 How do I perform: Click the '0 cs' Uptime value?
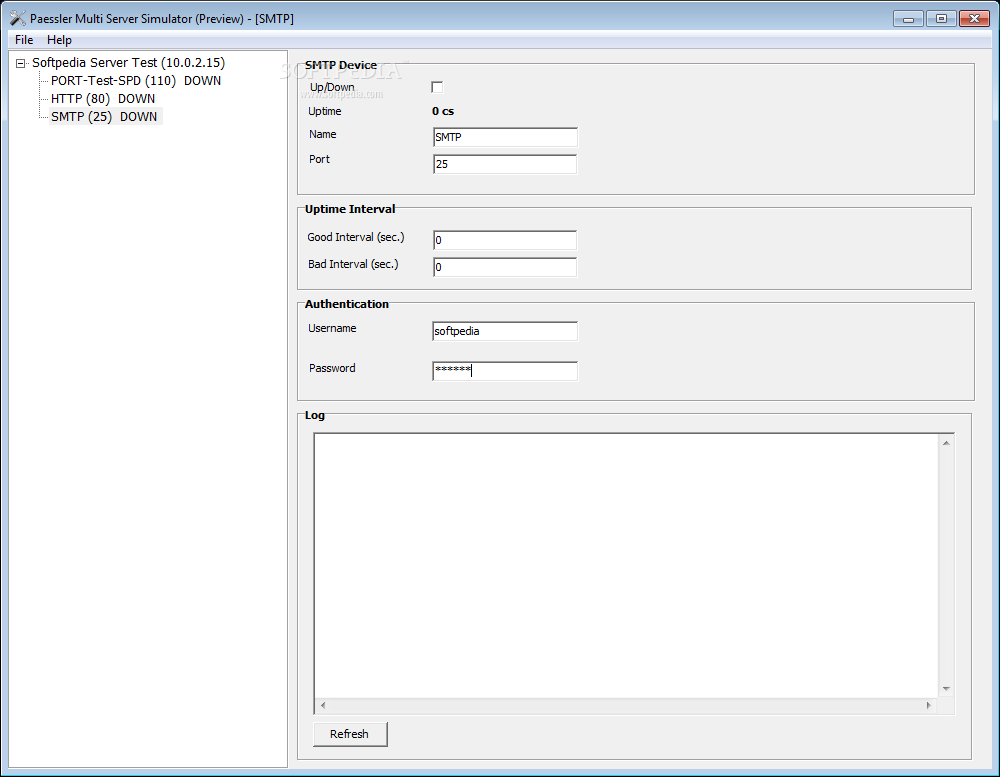pos(443,111)
